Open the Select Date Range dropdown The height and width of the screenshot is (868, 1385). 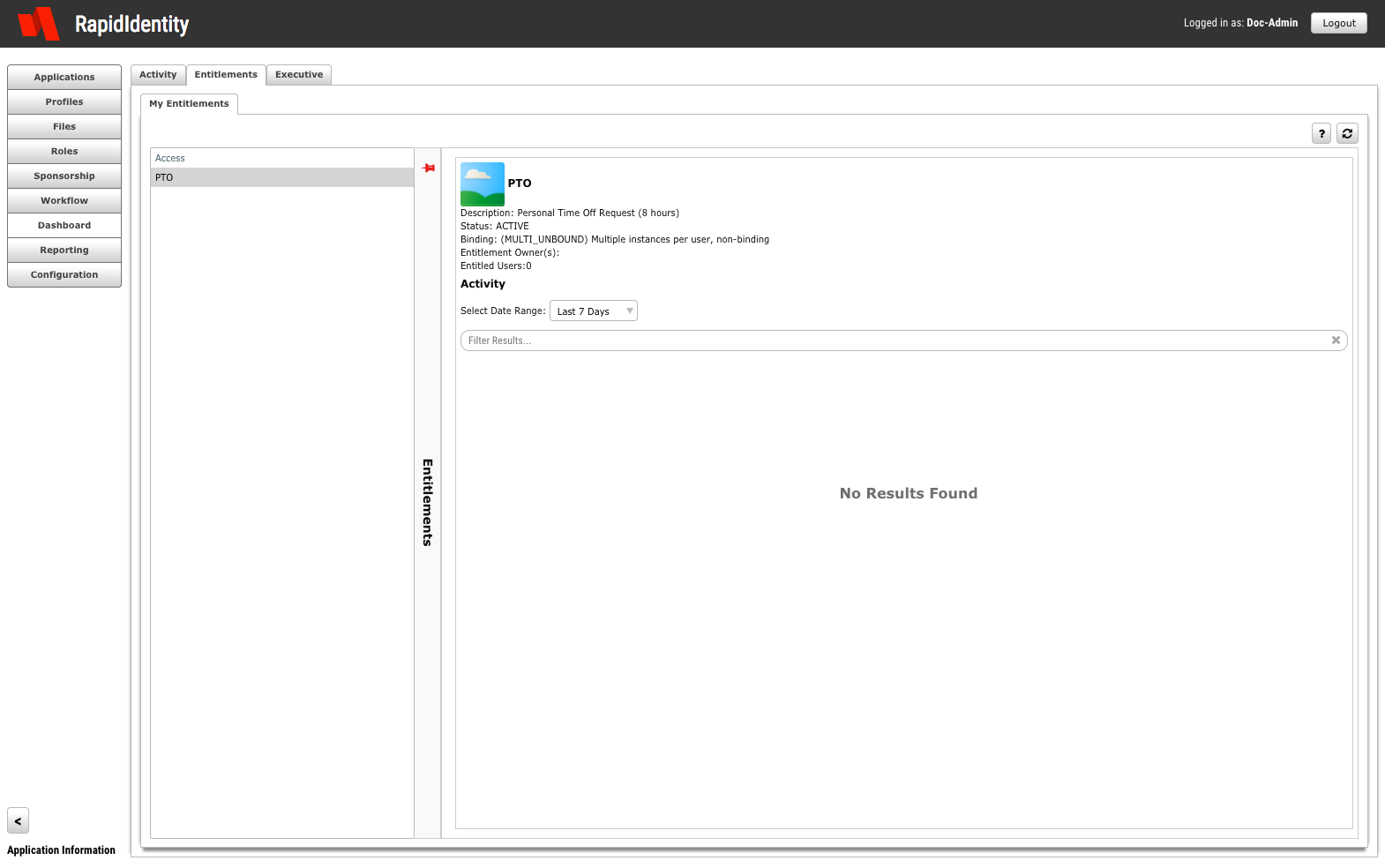593,311
